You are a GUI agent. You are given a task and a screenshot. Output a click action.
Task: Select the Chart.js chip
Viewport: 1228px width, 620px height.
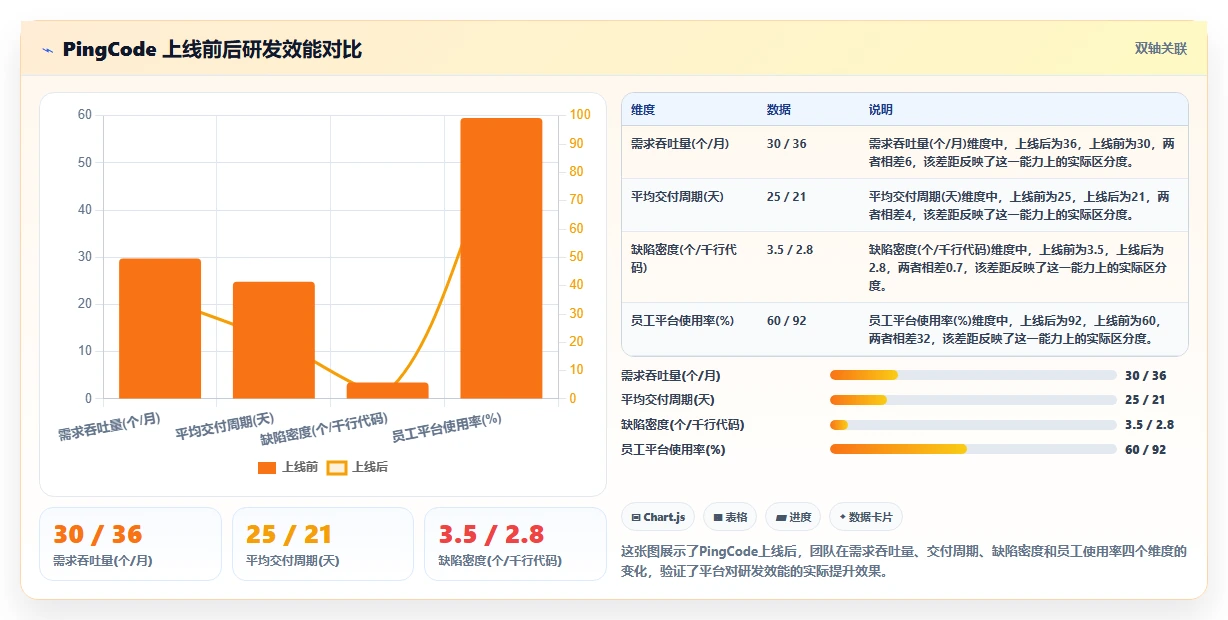[x=658, y=517]
